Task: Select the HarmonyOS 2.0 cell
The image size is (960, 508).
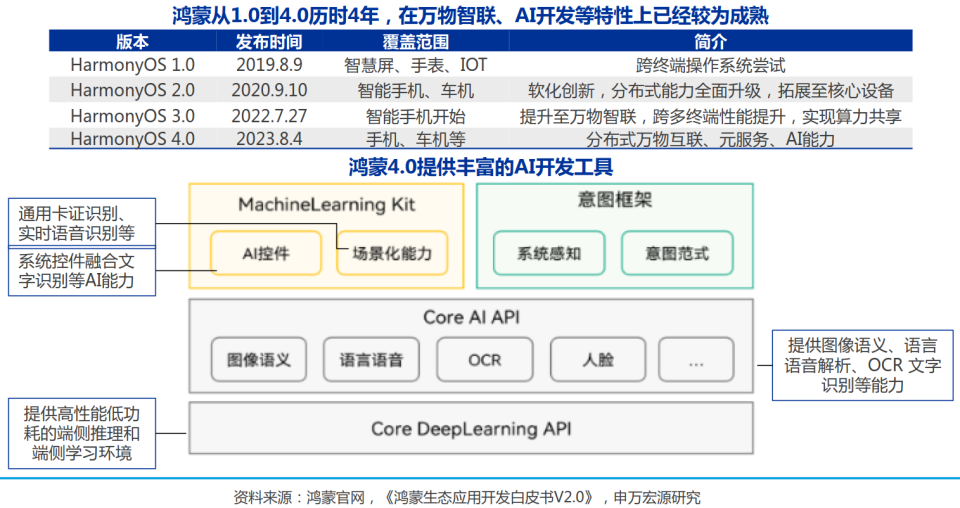Action: (132, 91)
